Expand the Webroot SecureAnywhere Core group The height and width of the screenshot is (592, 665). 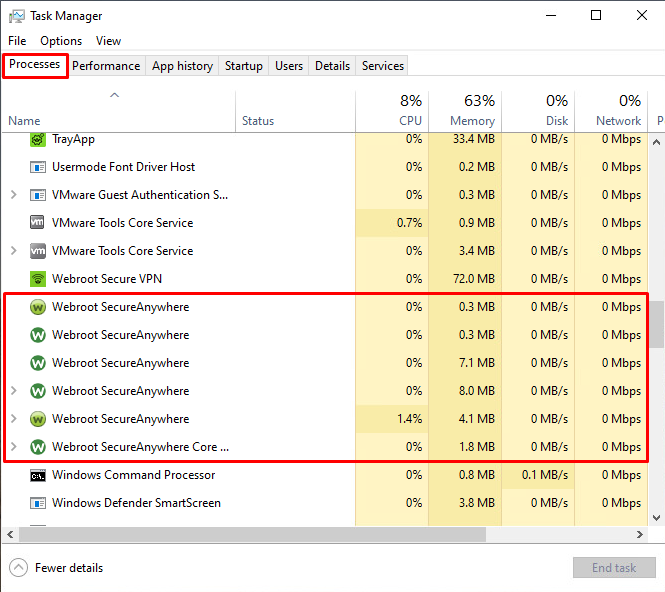coord(14,447)
